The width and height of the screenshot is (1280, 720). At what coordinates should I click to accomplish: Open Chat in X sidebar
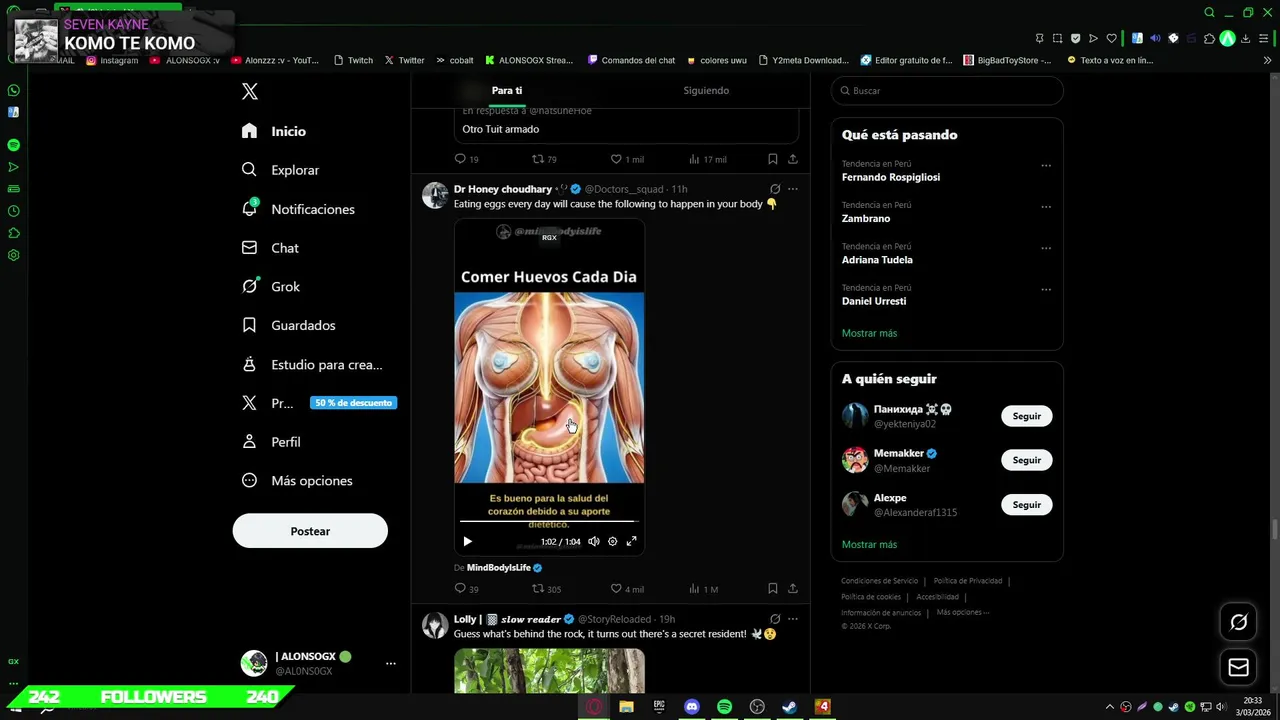point(270,248)
